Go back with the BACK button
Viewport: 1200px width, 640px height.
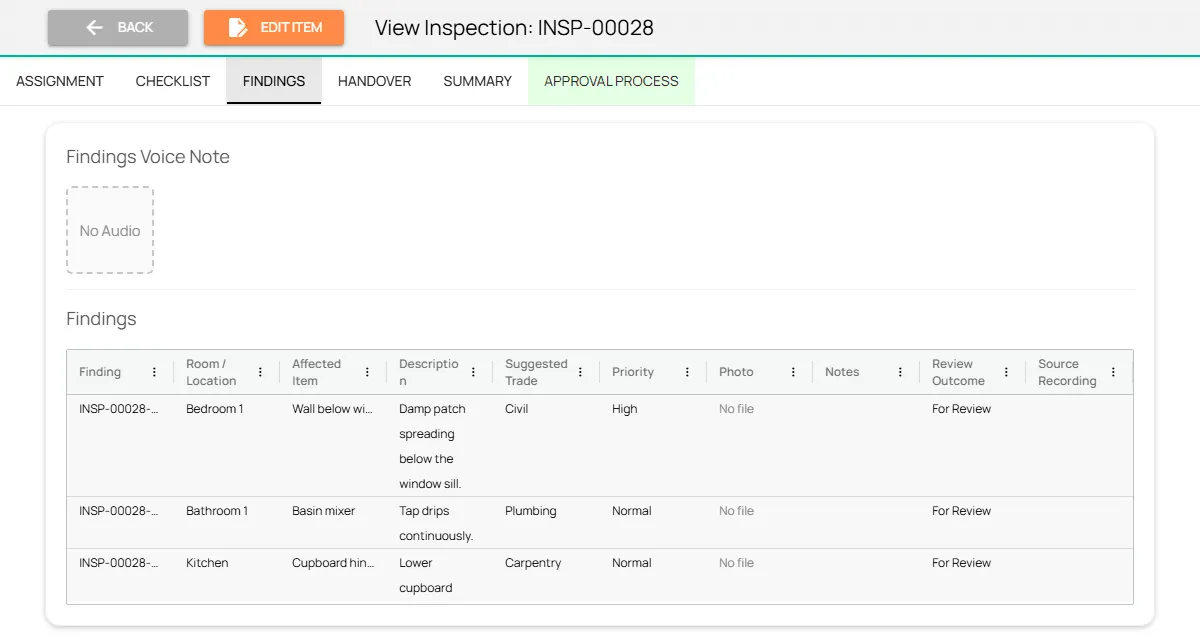point(118,28)
